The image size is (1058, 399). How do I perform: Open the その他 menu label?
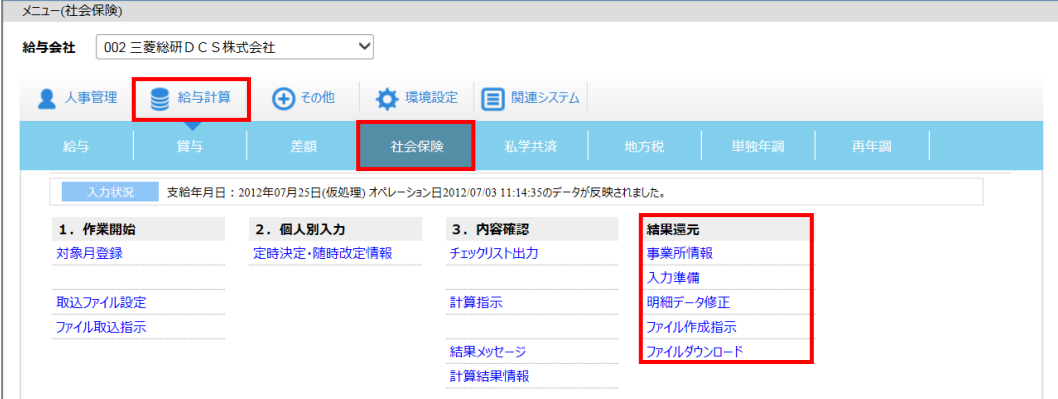(317, 99)
